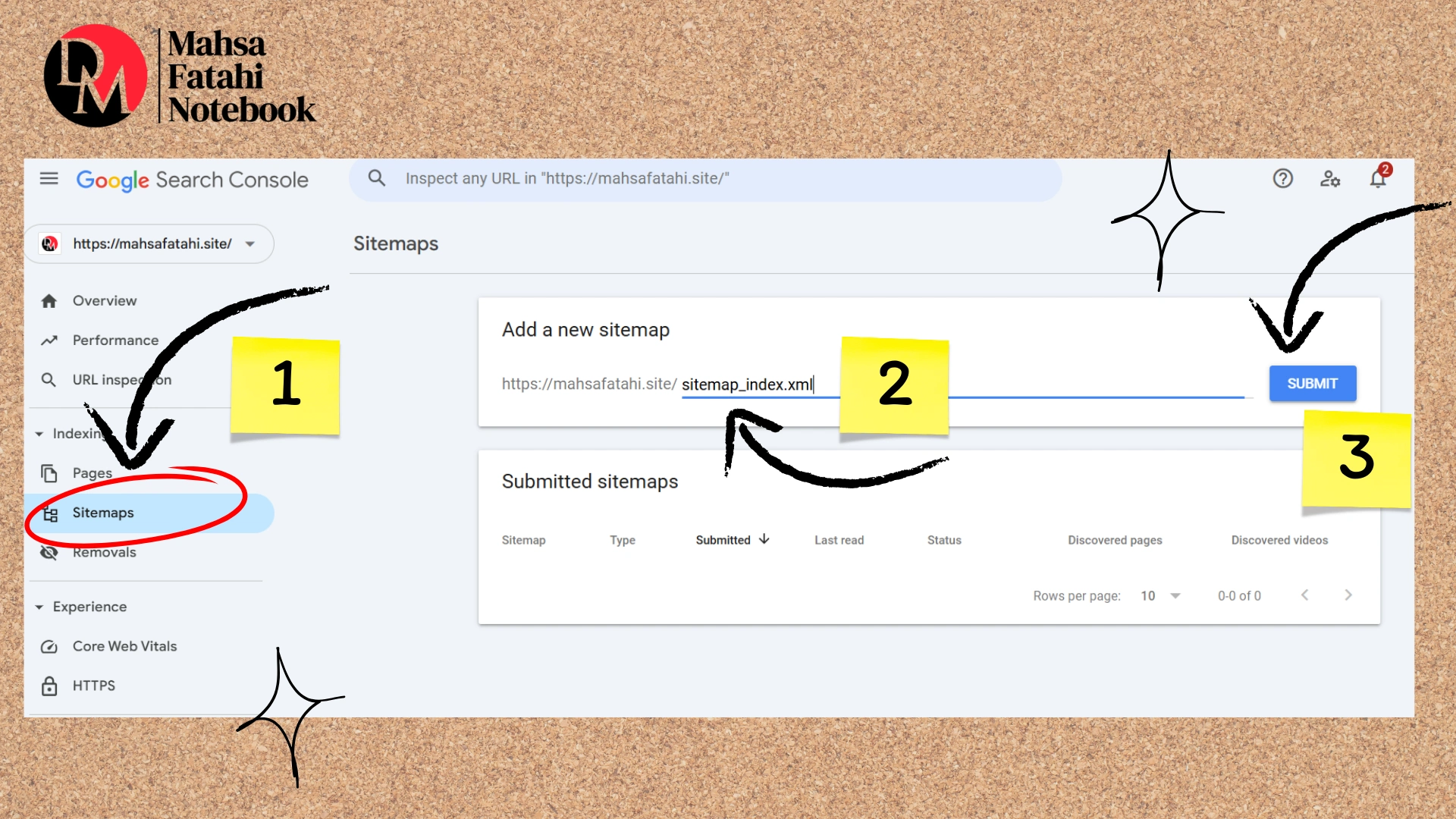Click the Add a new sitemap heading
This screenshot has height=819, width=1456.
585,330
